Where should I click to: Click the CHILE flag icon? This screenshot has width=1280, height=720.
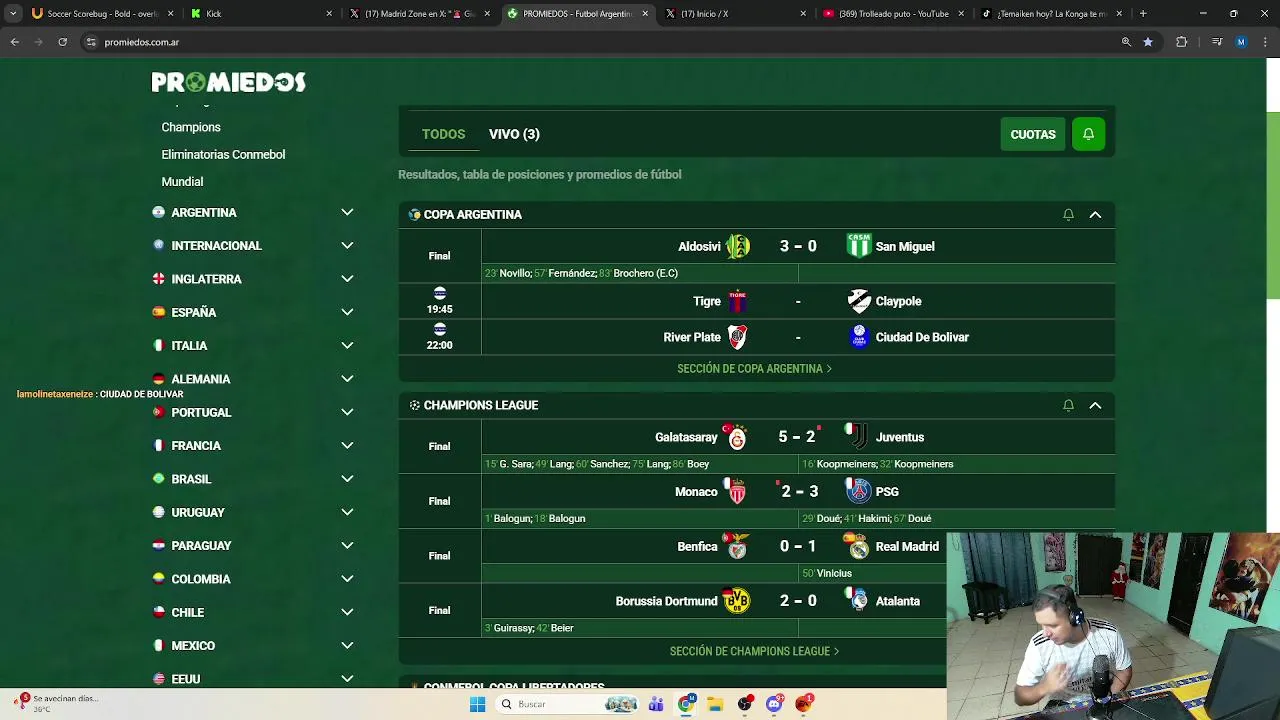click(x=158, y=612)
